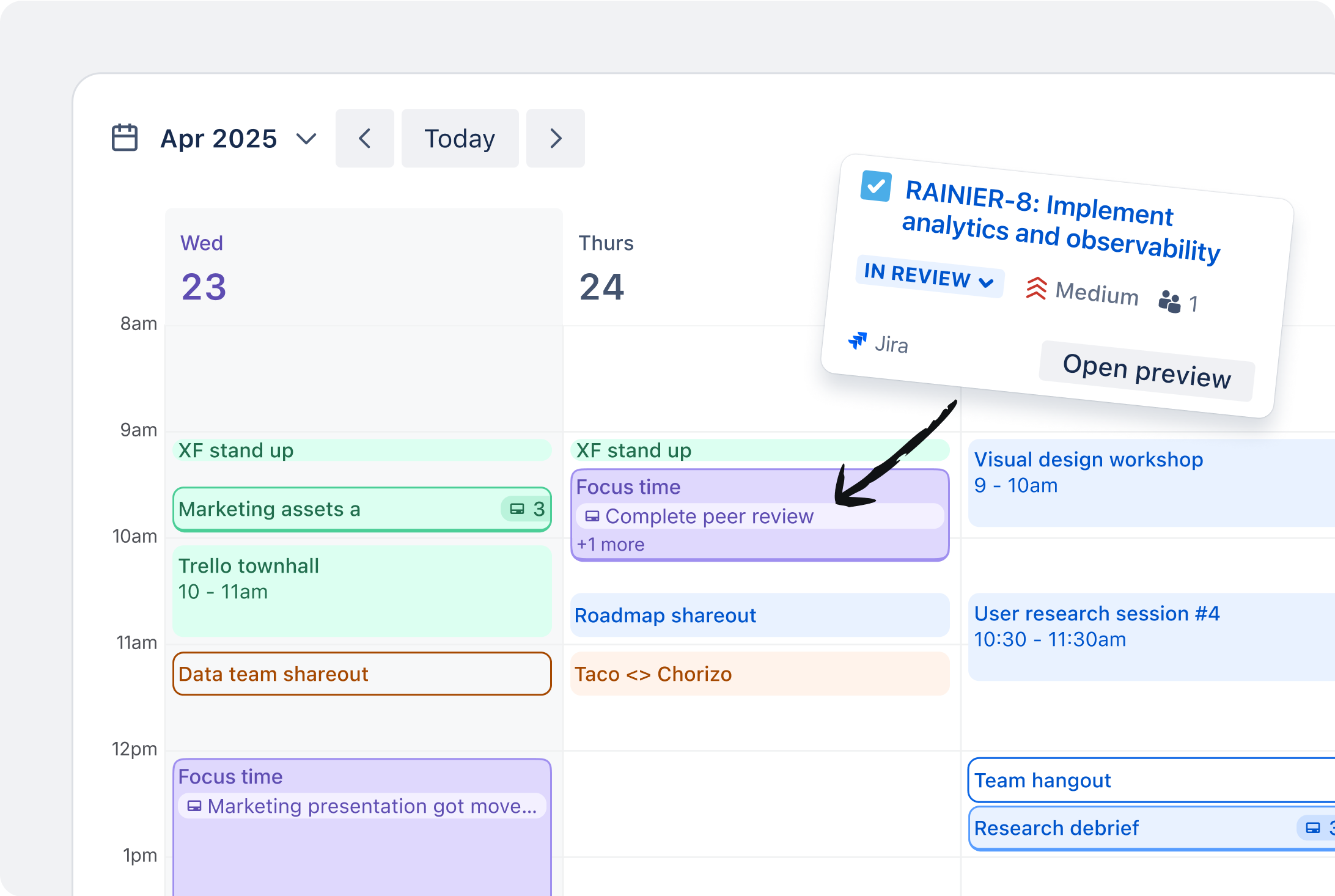Click the card count badge on Marketing assets
Viewport: 1335px width, 896px height.
click(x=526, y=509)
